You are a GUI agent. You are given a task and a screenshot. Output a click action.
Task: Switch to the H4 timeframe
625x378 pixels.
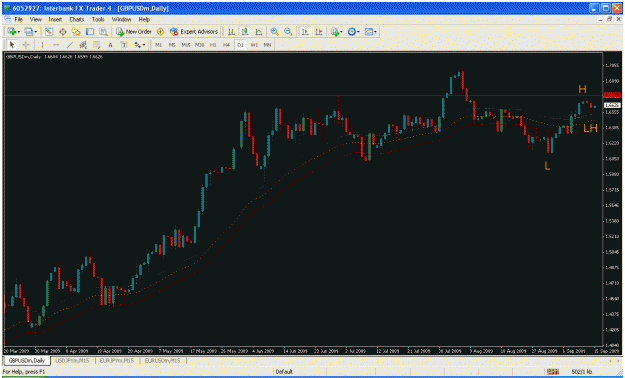coord(226,45)
